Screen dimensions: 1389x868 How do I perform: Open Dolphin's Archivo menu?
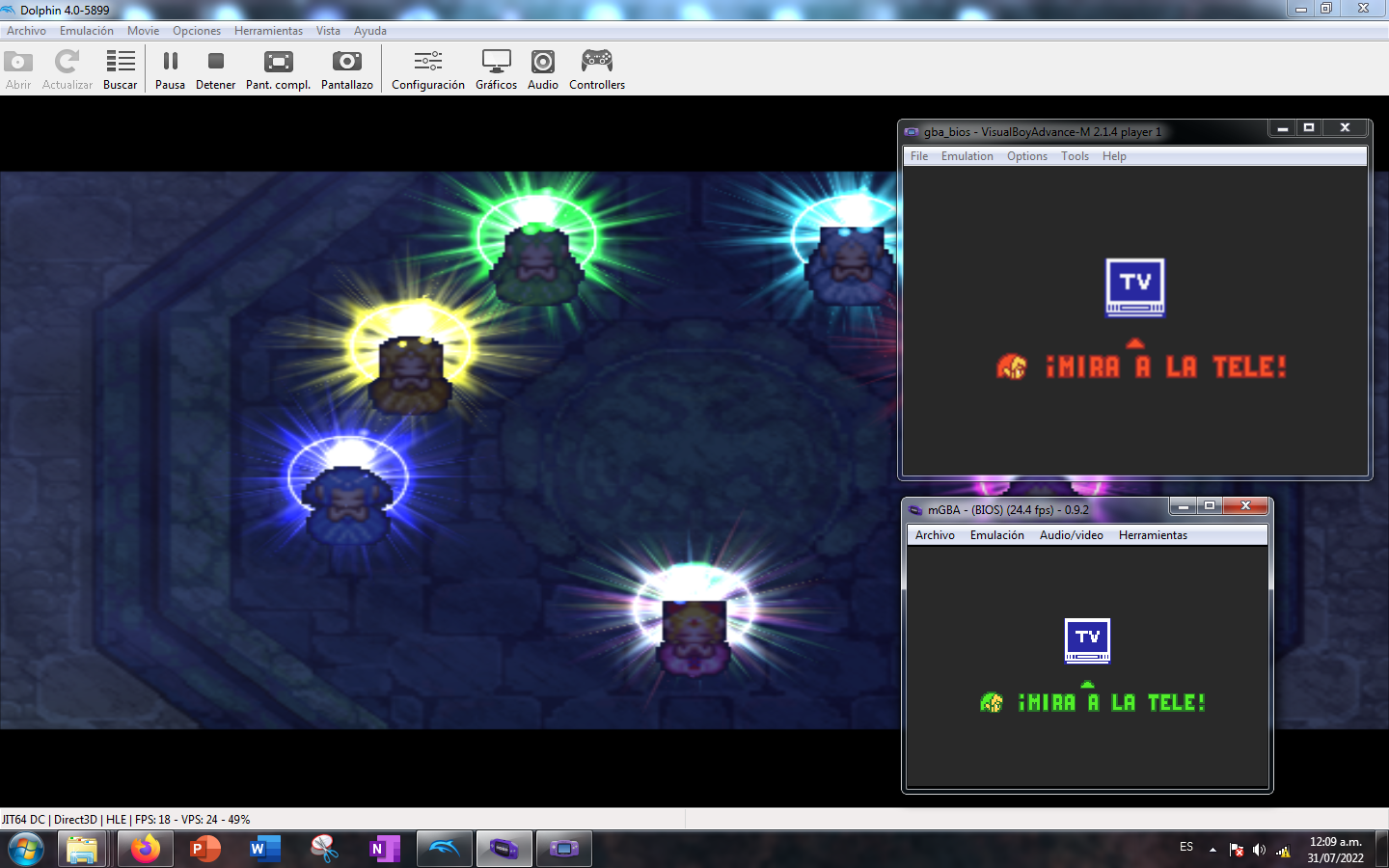[x=26, y=31]
